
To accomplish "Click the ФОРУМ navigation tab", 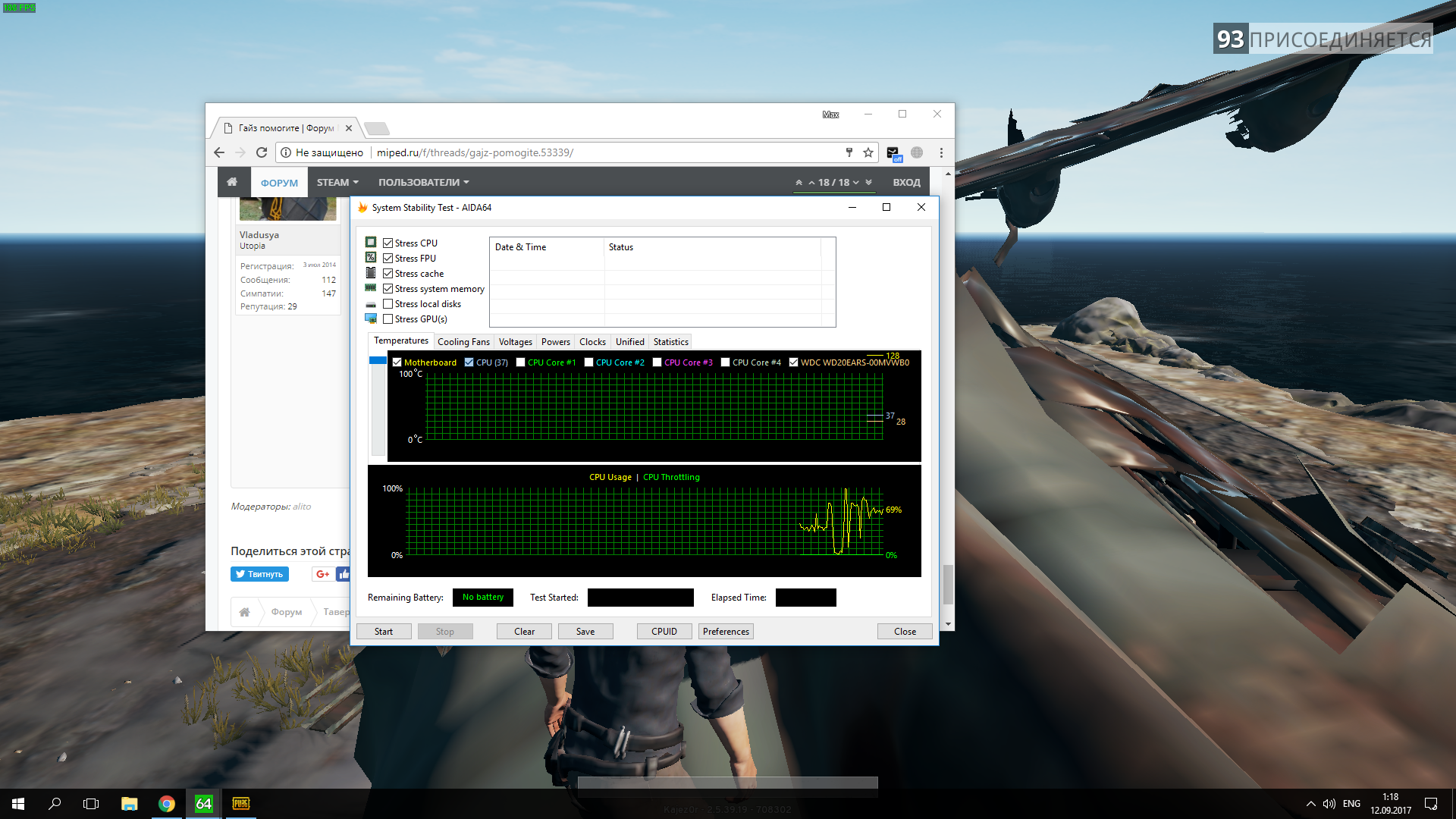I will (279, 183).
